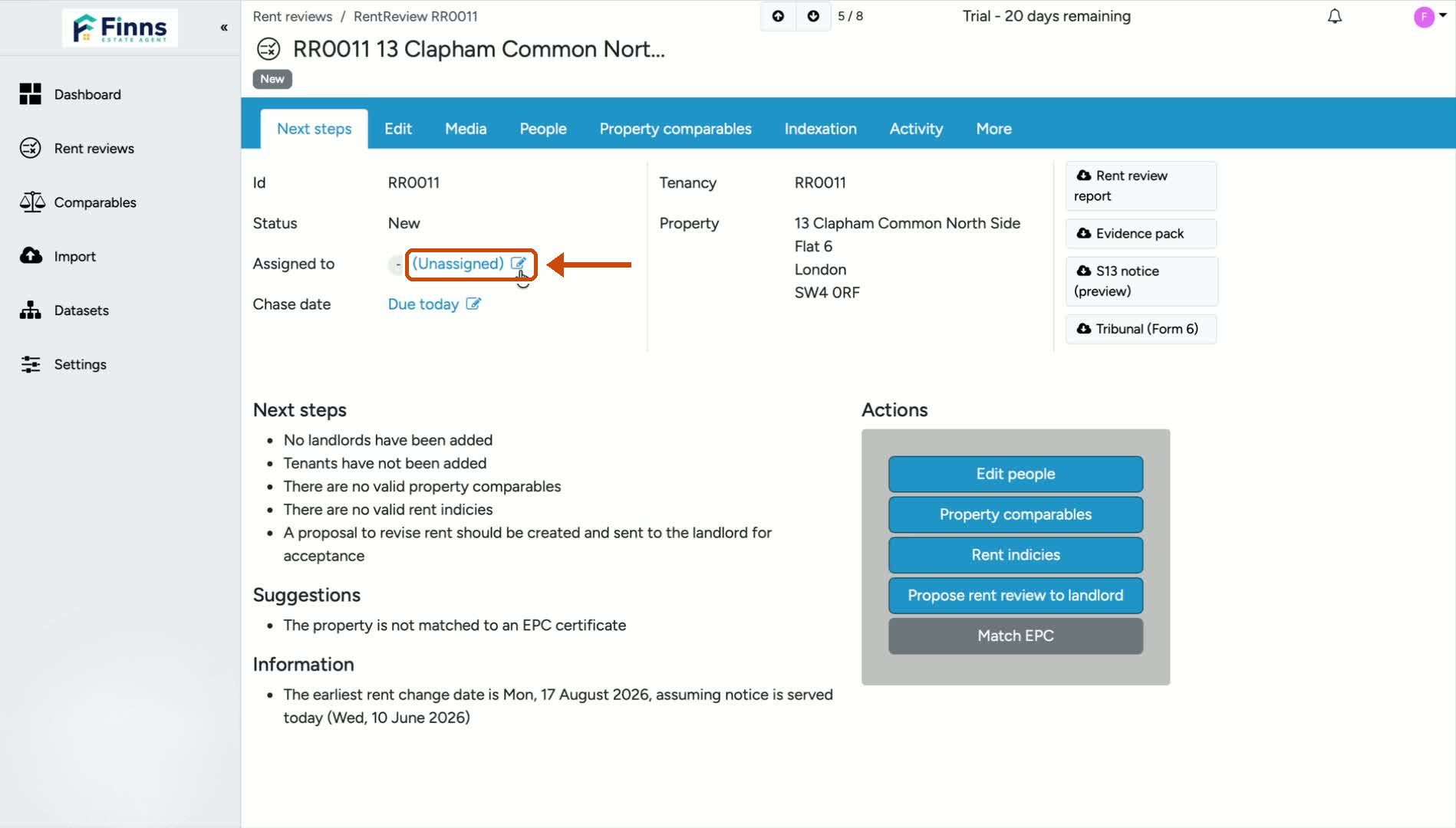The image size is (1456, 828).
Task: Edit the Unassigned assignee pencil icon
Action: (519, 263)
